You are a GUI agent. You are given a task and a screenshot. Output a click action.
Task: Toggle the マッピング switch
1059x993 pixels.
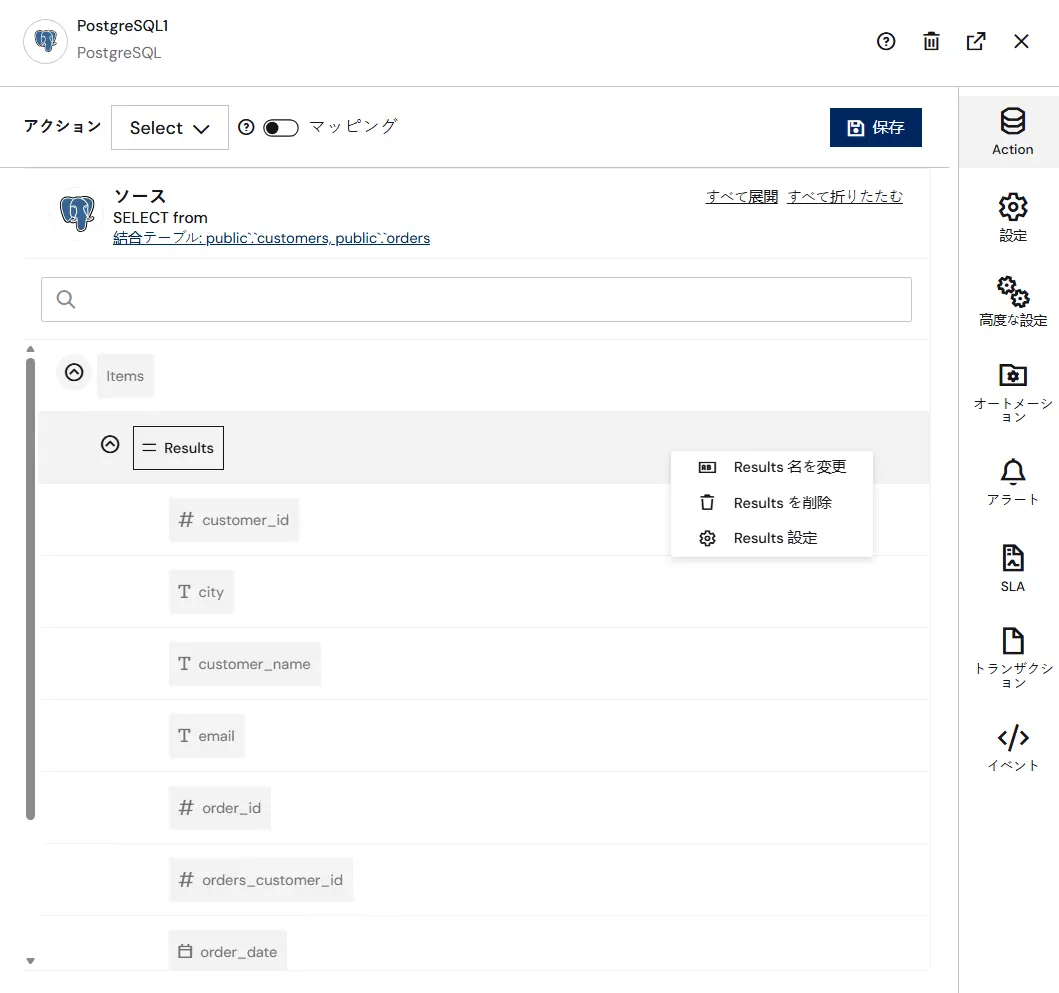click(x=280, y=128)
